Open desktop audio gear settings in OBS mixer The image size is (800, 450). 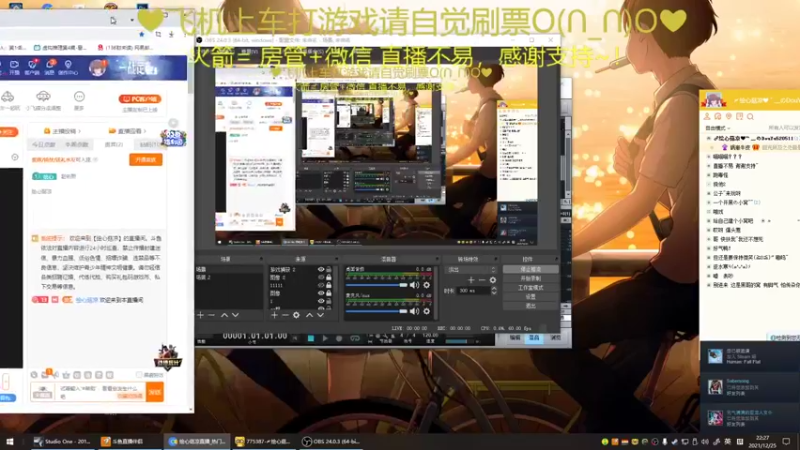(x=427, y=285)
